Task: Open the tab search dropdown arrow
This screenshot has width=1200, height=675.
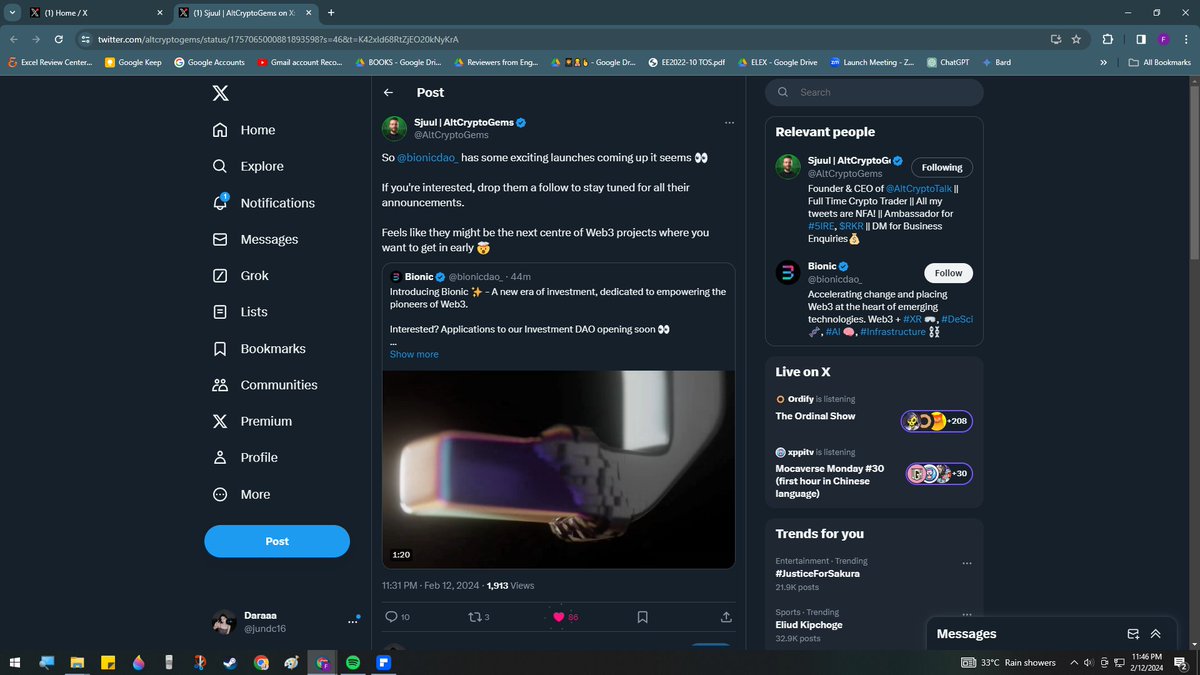Action: coord(12,12)
